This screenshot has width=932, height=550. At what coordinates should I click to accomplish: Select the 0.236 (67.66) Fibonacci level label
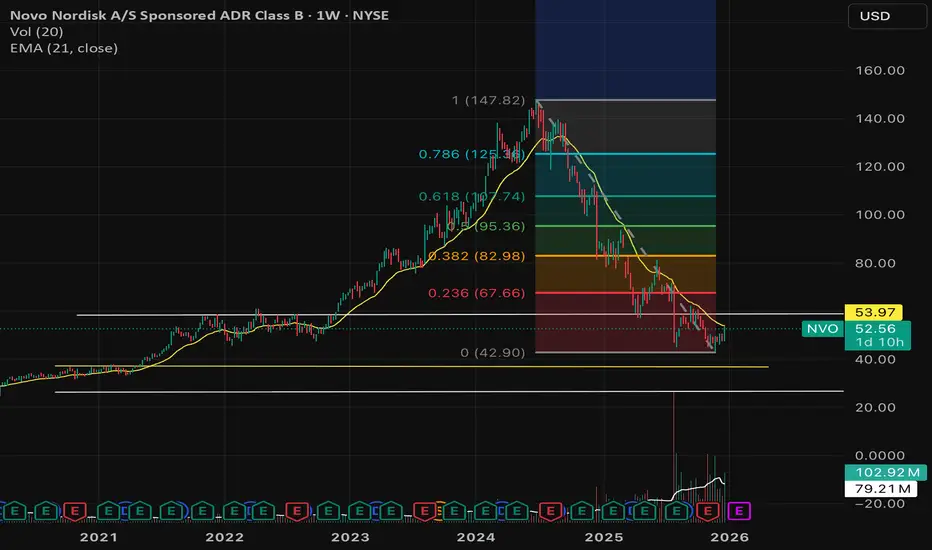(477, 293)
